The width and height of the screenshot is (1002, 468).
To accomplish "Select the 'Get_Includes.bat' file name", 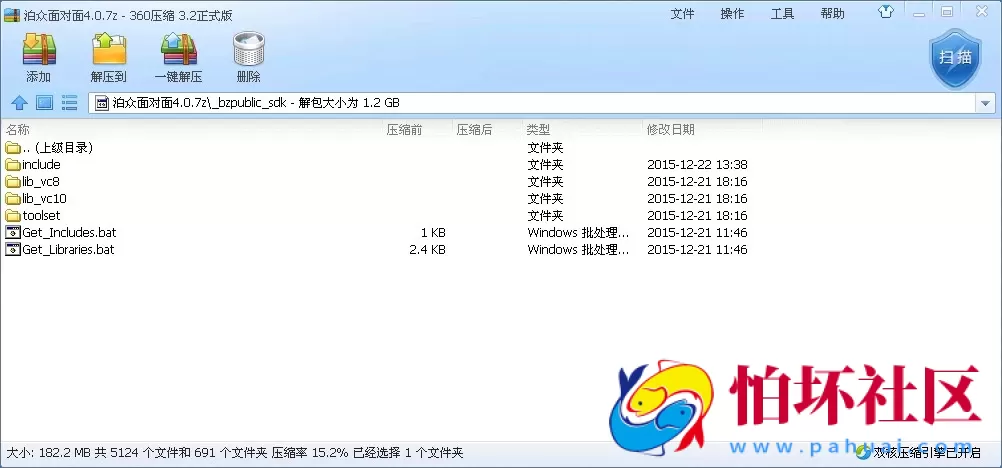I will [x=69, y=232].
